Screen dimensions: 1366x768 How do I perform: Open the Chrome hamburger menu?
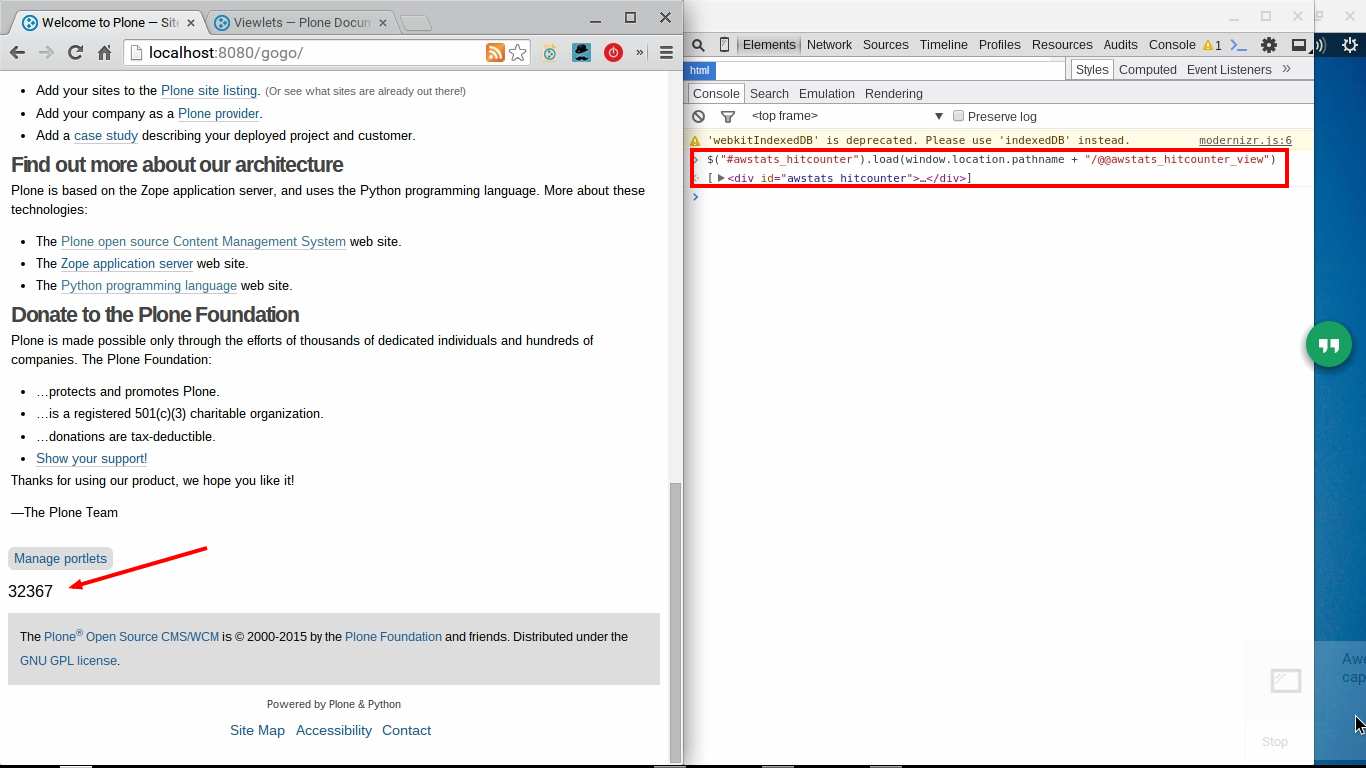(666, 53)
